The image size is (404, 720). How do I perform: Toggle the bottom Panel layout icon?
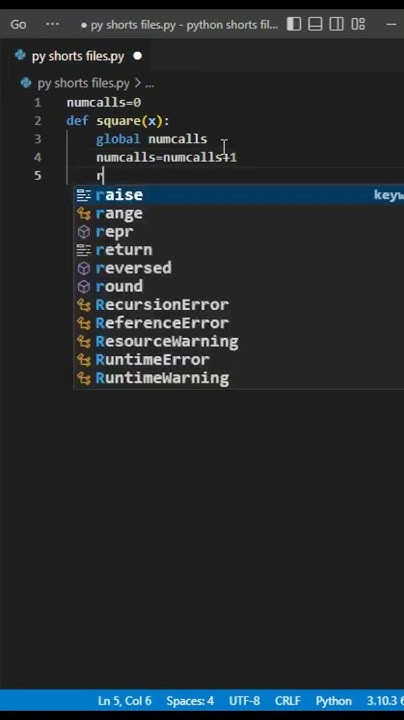coord(315,24)
